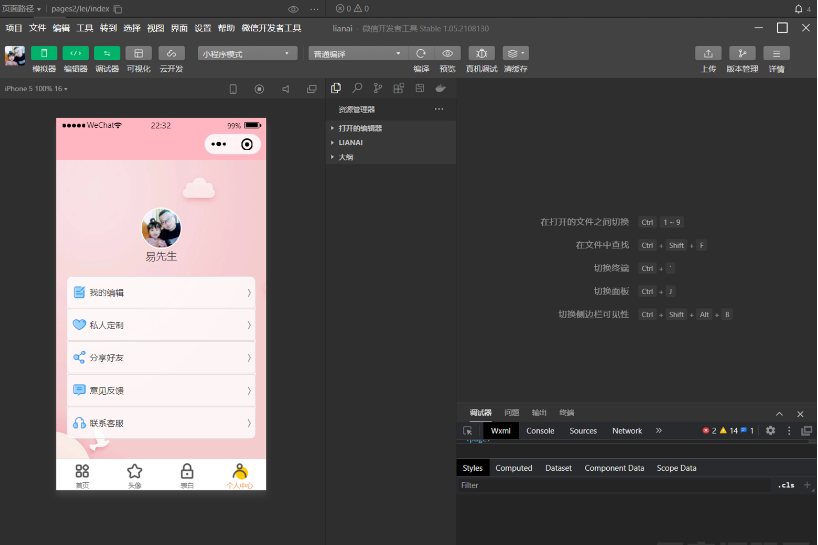The image size is (818, 545).
Task: Click the real device debugging bug icon
Action: (481, 53)
